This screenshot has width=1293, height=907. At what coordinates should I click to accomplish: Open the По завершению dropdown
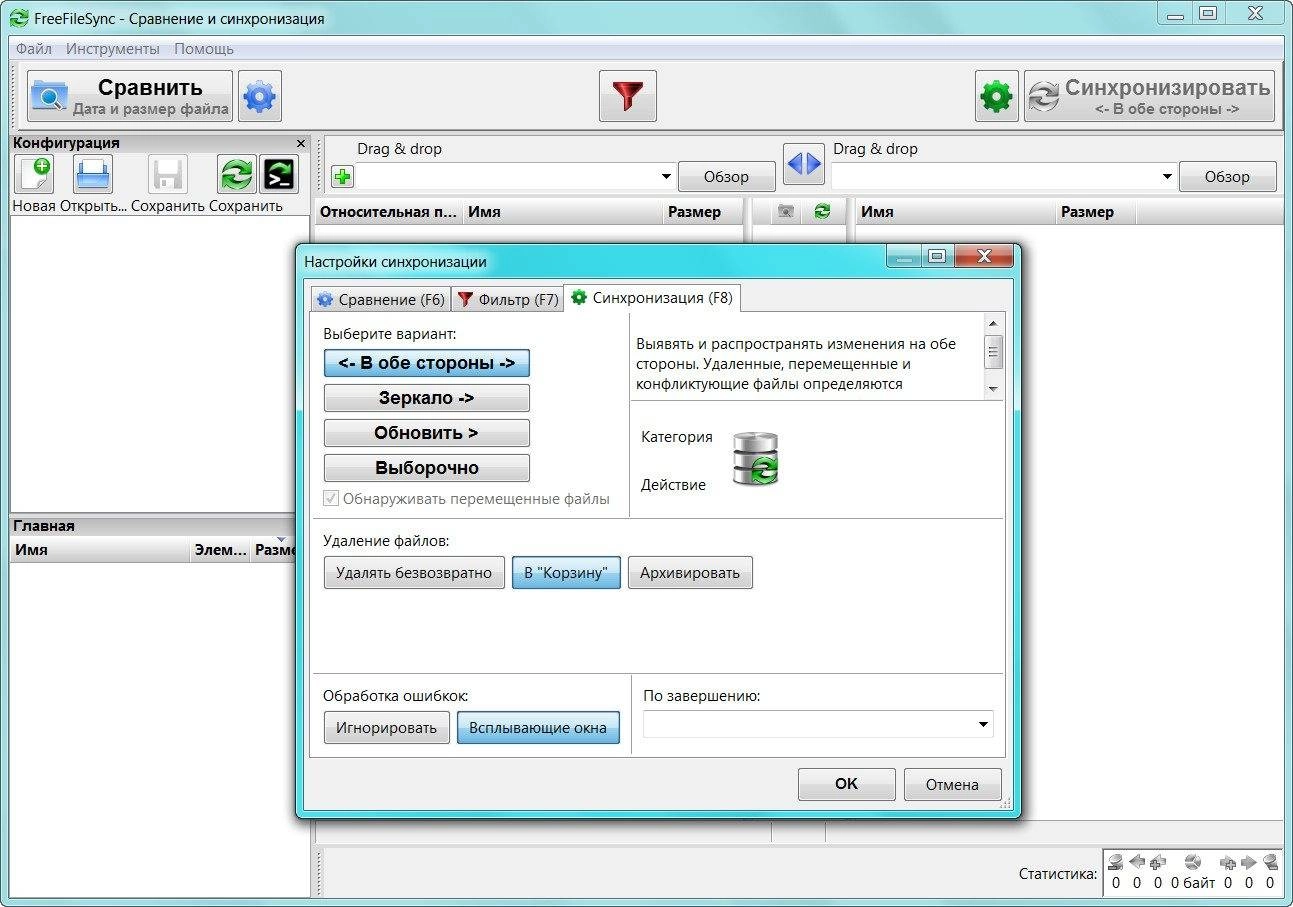pos(818,724)
